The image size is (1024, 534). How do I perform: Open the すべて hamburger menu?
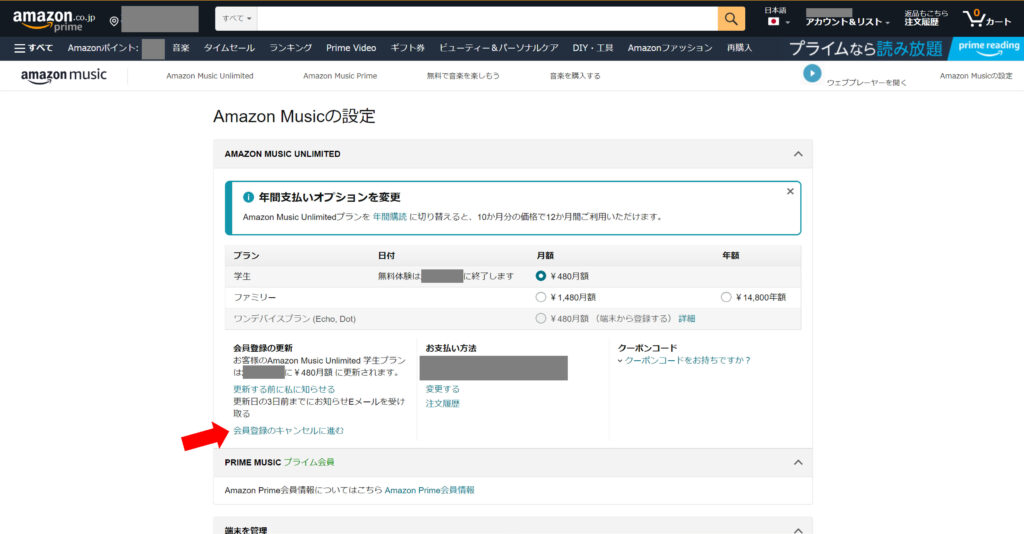[x=33, y=48]
